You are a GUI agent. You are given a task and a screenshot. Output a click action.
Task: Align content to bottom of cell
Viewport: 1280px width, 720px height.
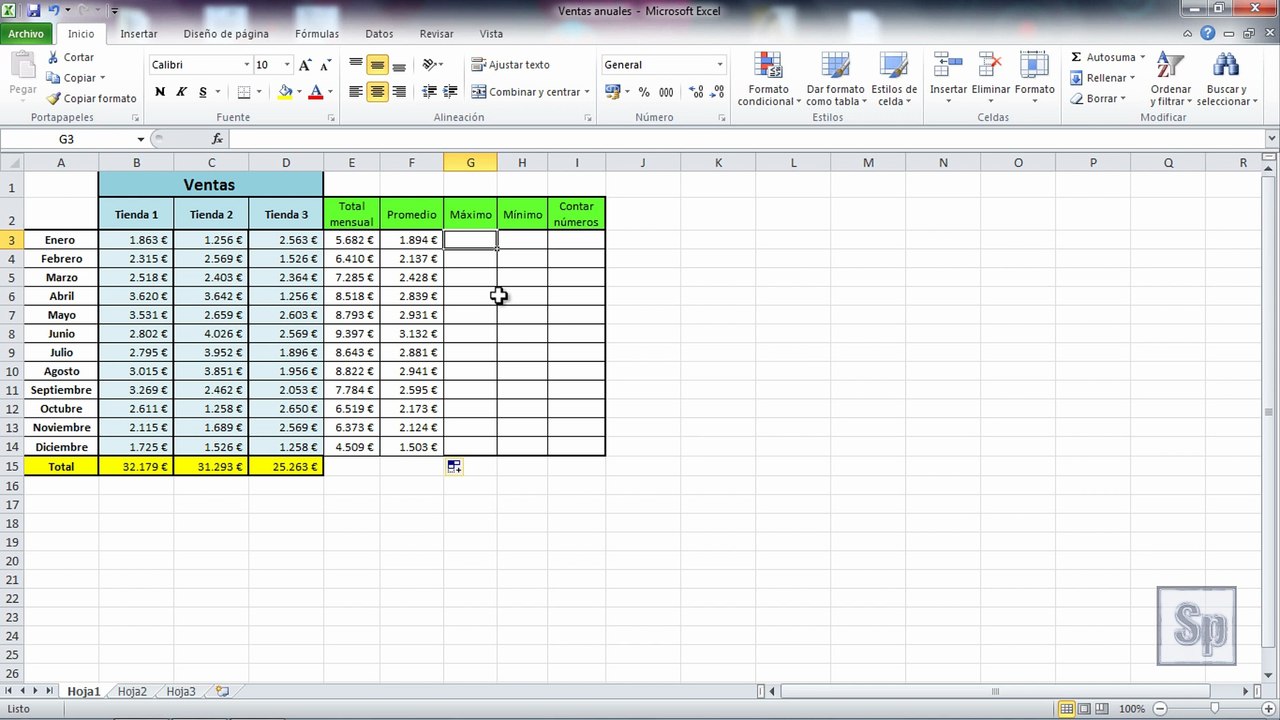coord(399,65)
